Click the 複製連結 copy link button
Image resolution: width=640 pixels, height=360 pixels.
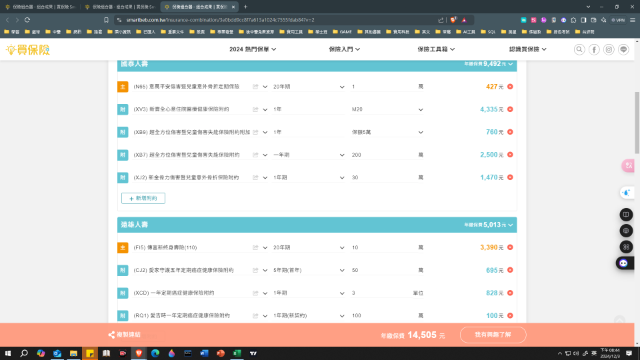pyautogui.click(x=124, y=335)
